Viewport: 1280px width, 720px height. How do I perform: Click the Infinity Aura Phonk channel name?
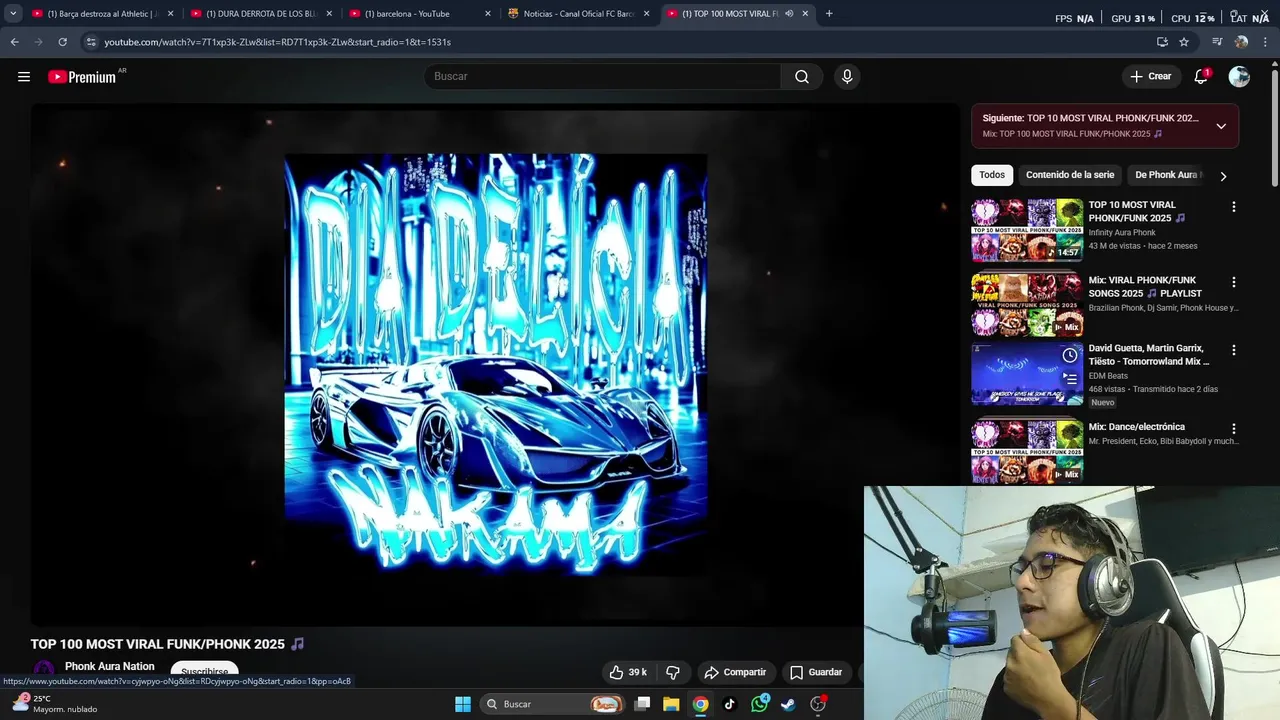pos(1122,233)
